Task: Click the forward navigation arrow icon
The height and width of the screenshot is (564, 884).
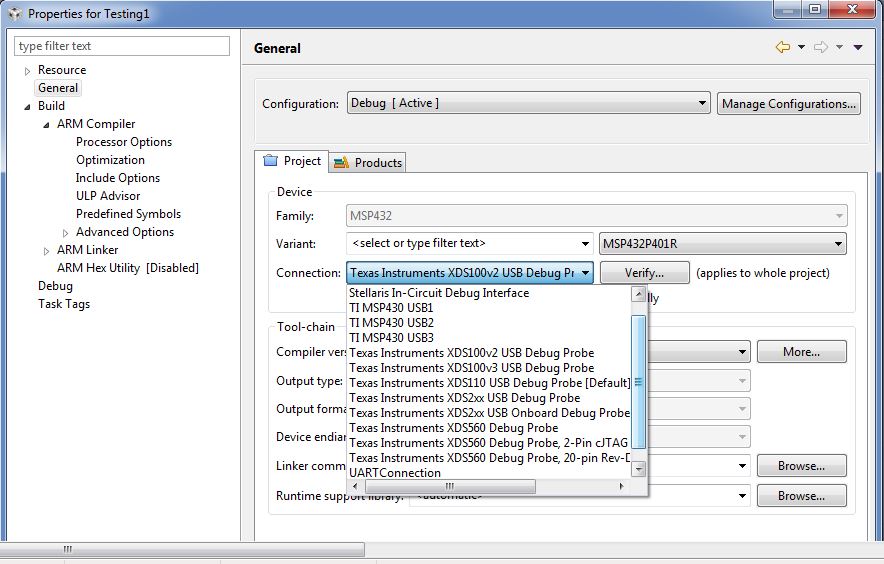Action: 821,47
